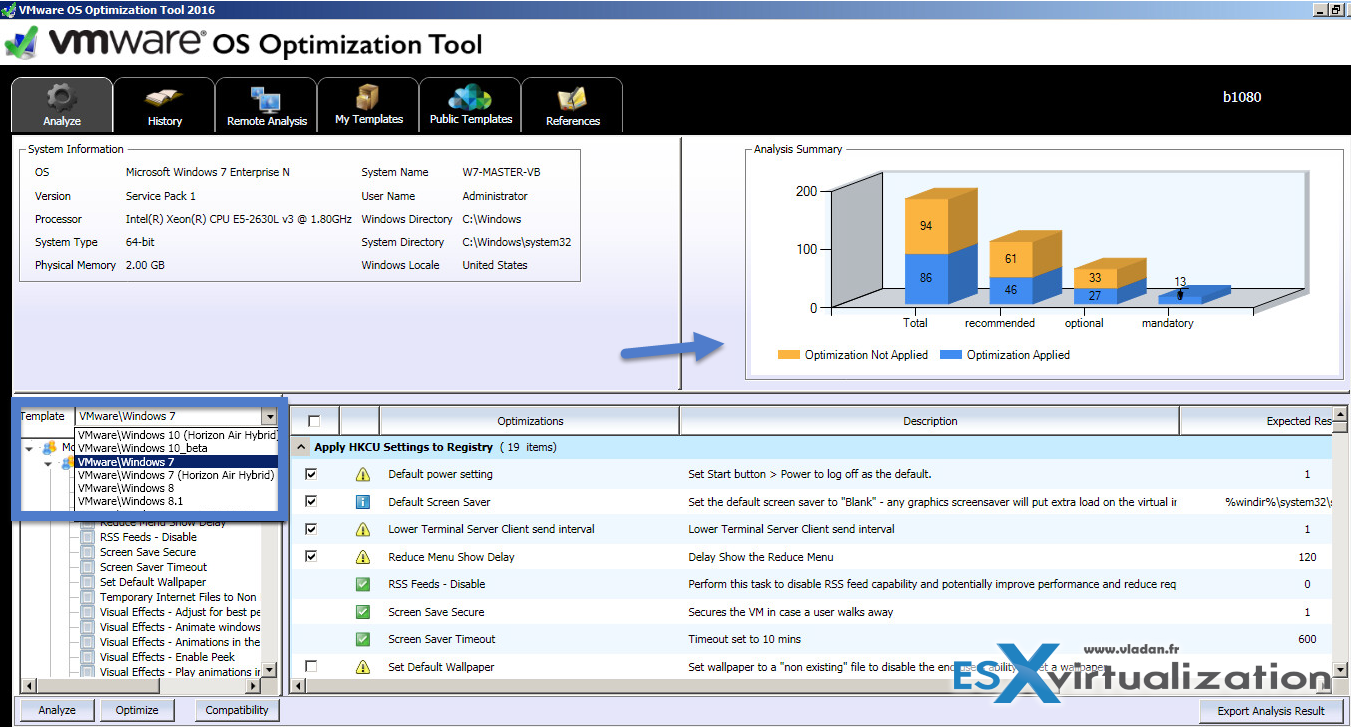Screen dimensions: 1351x727
Task: Click page icon of RSS Feeds in template tree
Action: (88, 537)
